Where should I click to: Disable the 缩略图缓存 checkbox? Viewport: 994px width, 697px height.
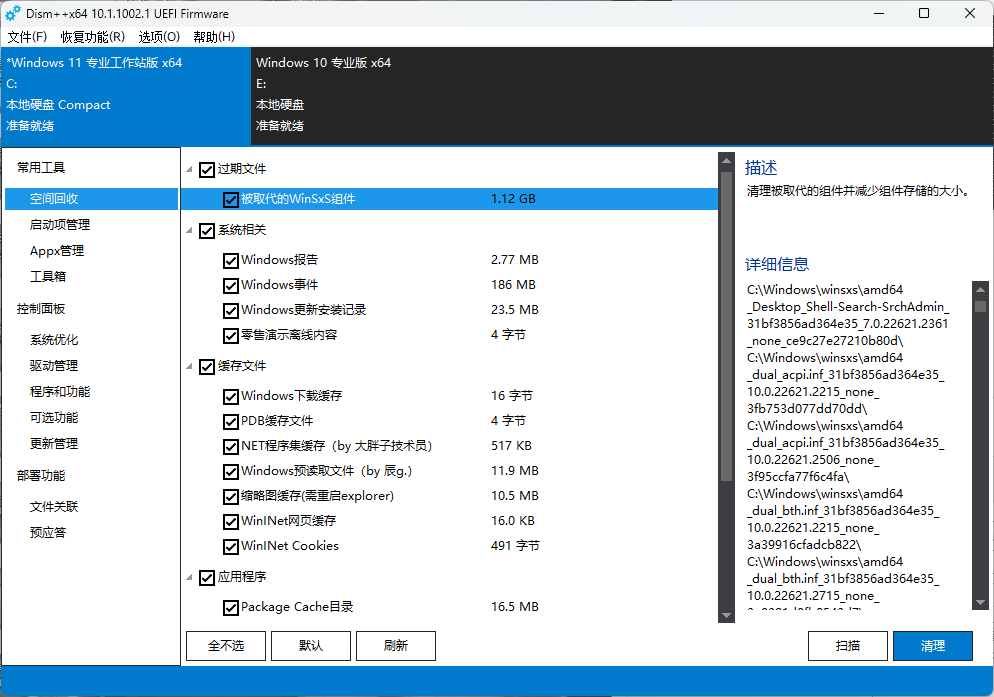click(x=231, y=496)
